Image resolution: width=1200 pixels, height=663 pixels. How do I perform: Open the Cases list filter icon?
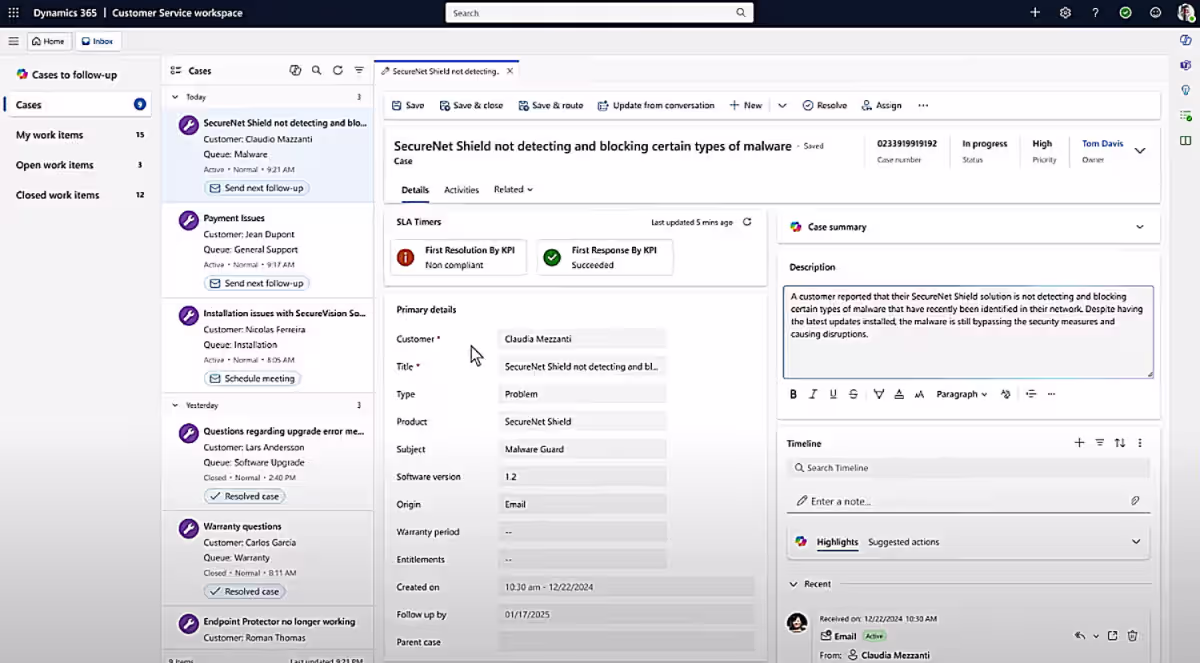pos(359,71)
